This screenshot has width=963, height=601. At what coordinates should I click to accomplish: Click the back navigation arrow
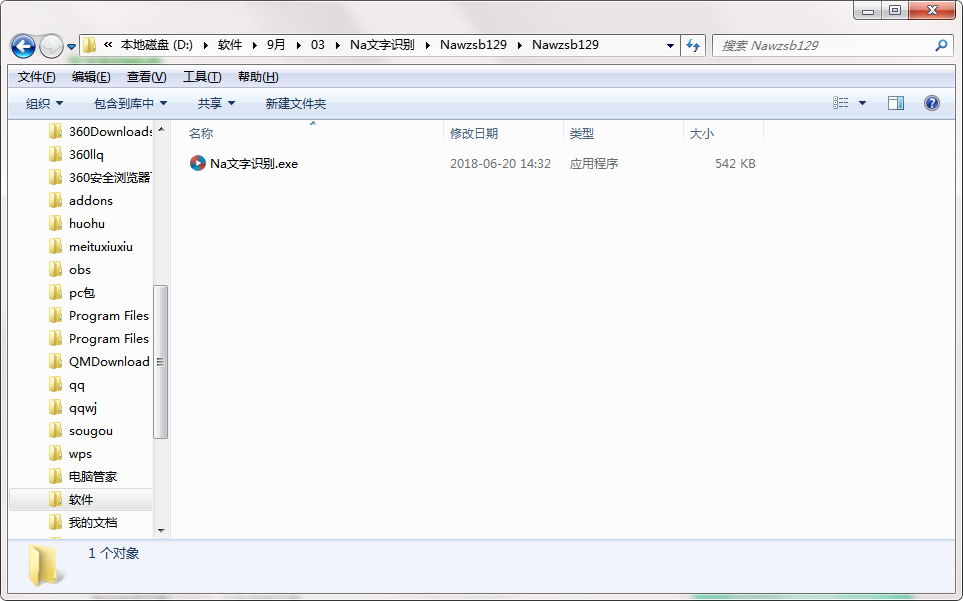tap(22, 45)
